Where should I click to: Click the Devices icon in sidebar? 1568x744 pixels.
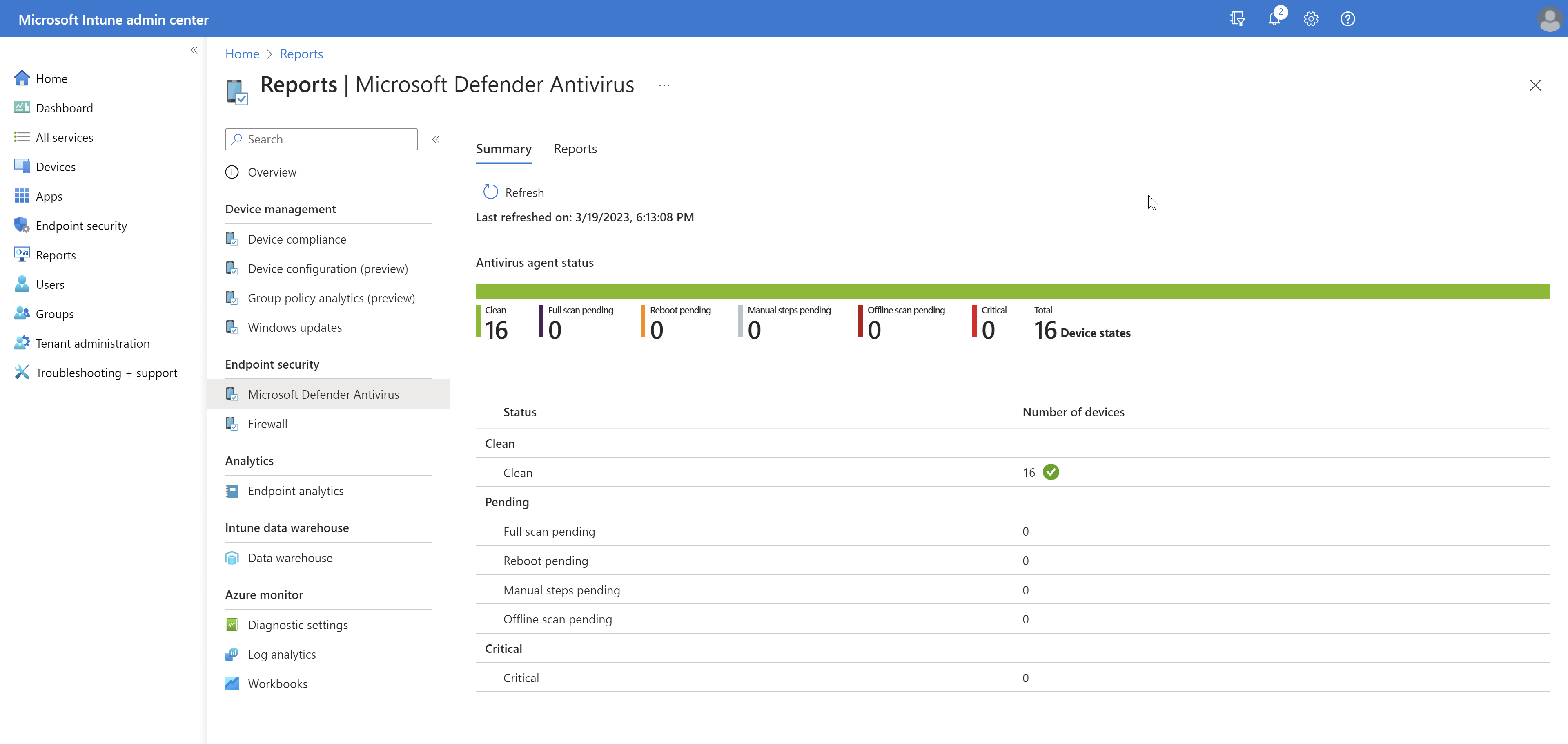click(x=22, y=166)
